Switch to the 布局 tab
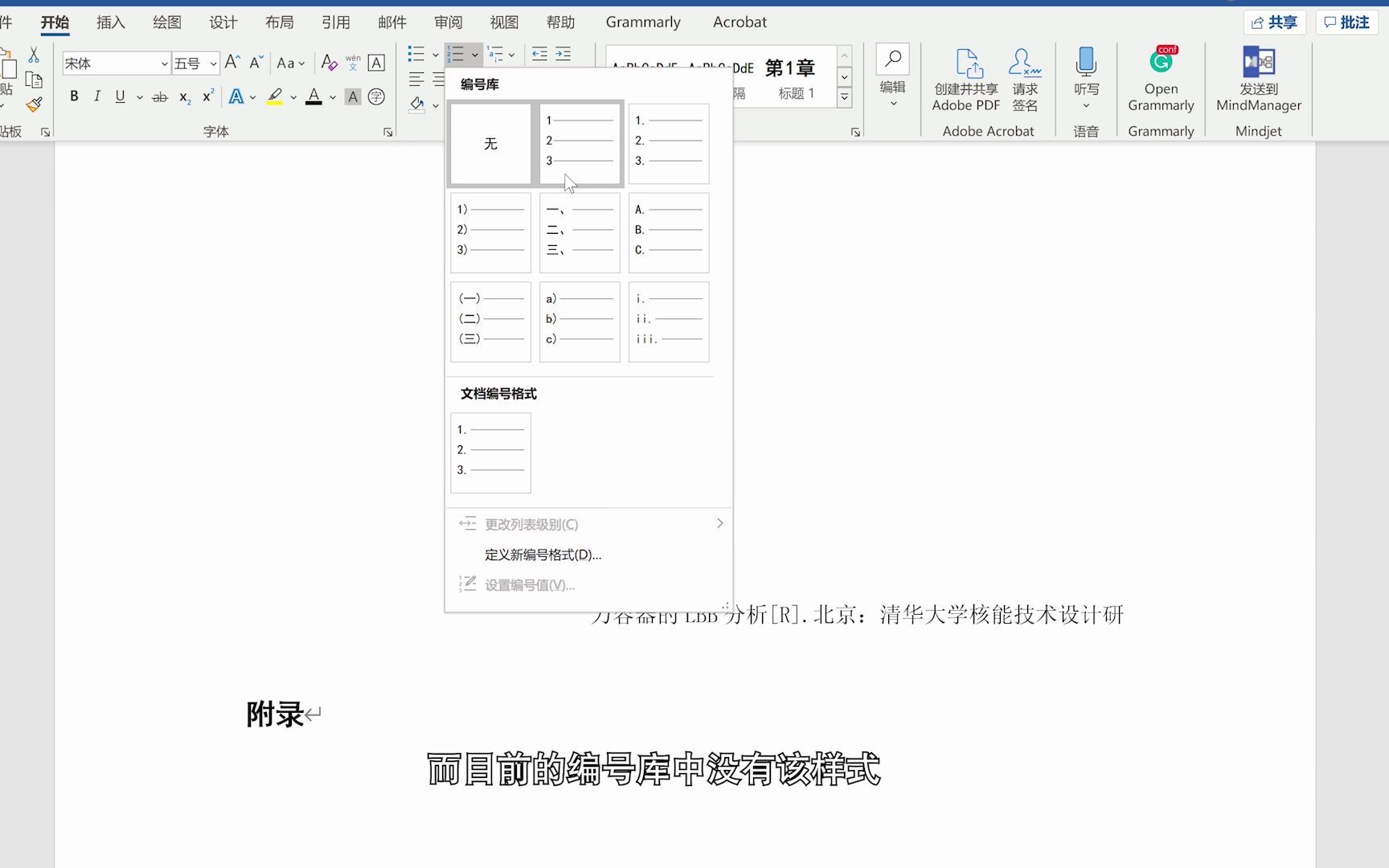This screenshot has width=1389, height=868. [280, 23]
